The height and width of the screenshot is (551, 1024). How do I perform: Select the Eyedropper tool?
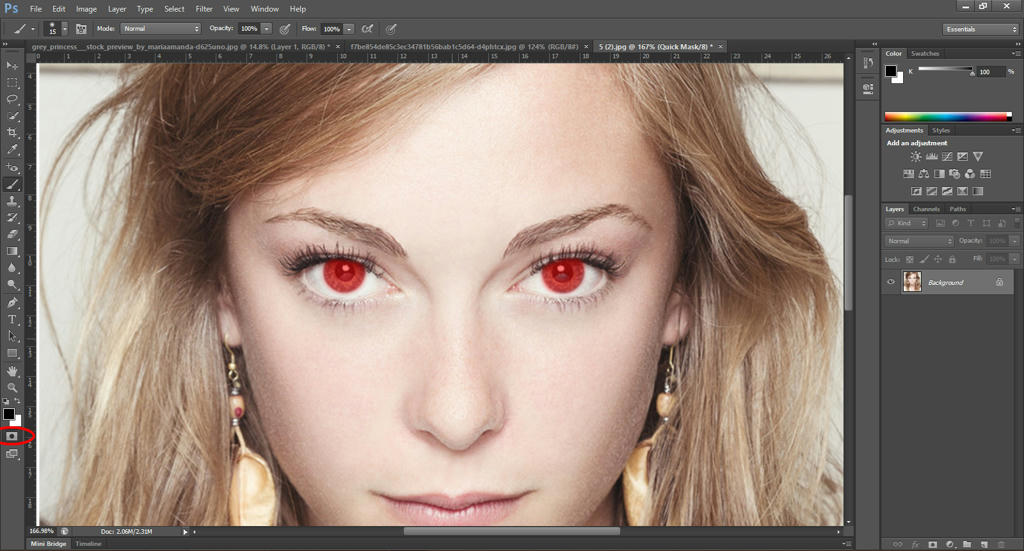(12, 150)
